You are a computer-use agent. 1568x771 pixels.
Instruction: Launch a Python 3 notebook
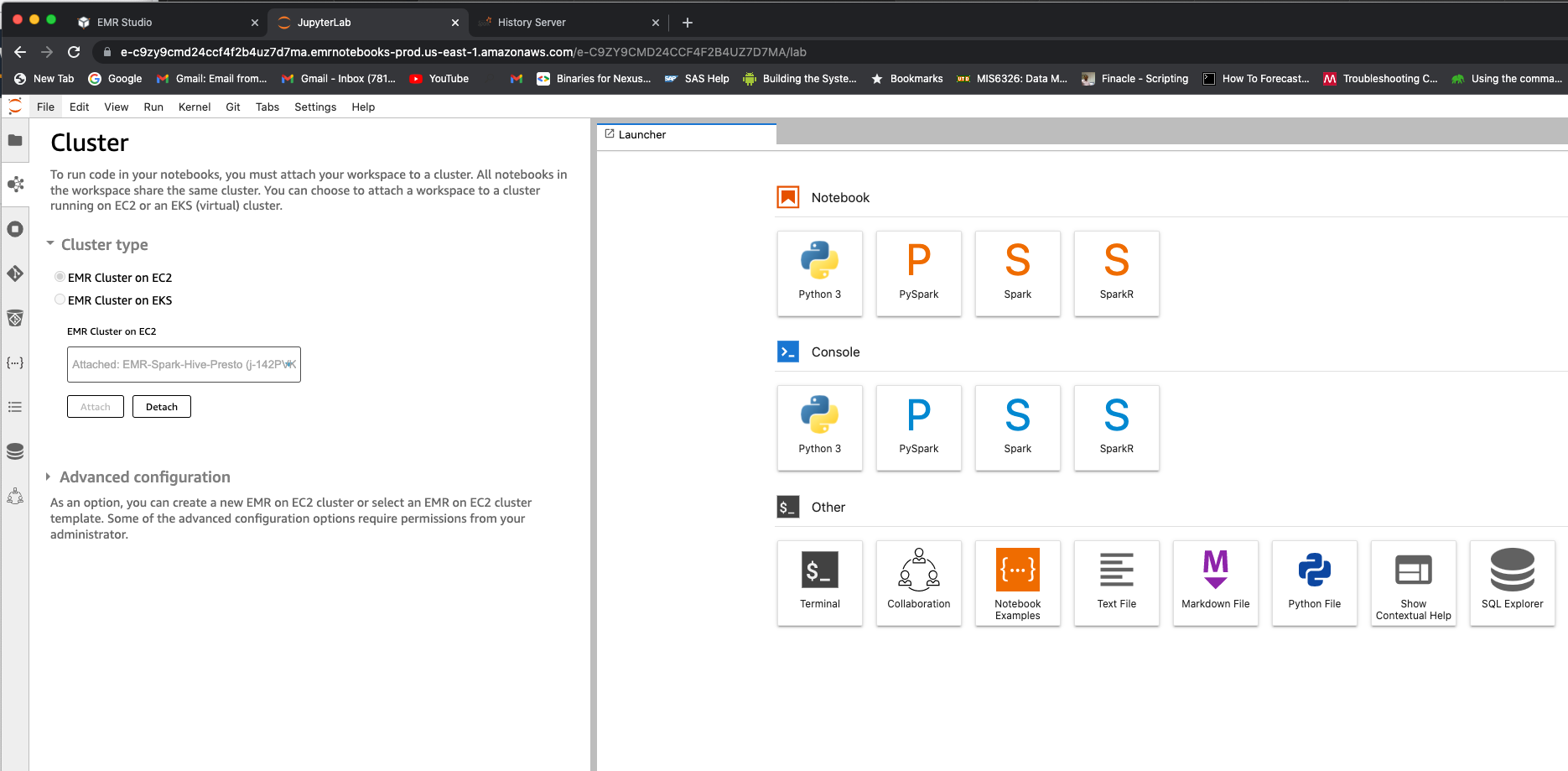820,273
